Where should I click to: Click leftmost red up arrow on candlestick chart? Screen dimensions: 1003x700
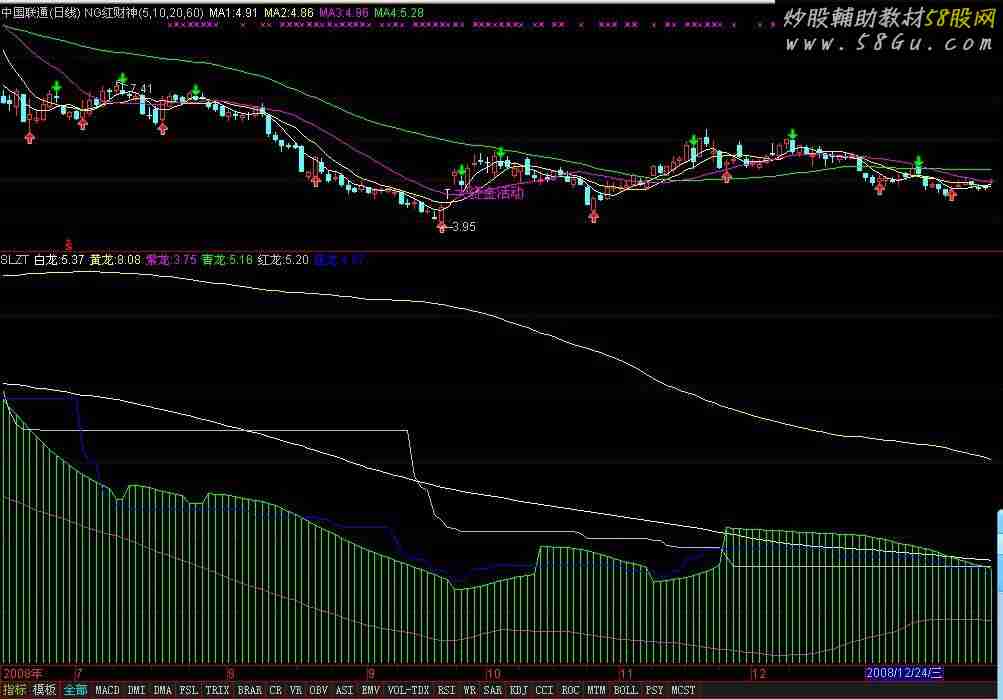tap(30, 135)
